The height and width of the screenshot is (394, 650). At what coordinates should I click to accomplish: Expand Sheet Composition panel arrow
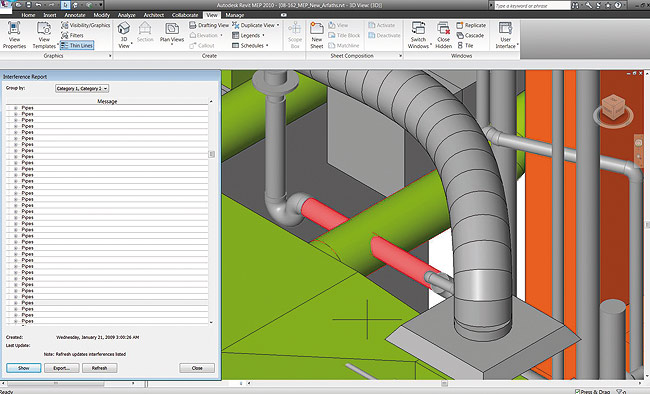[400, 56]
